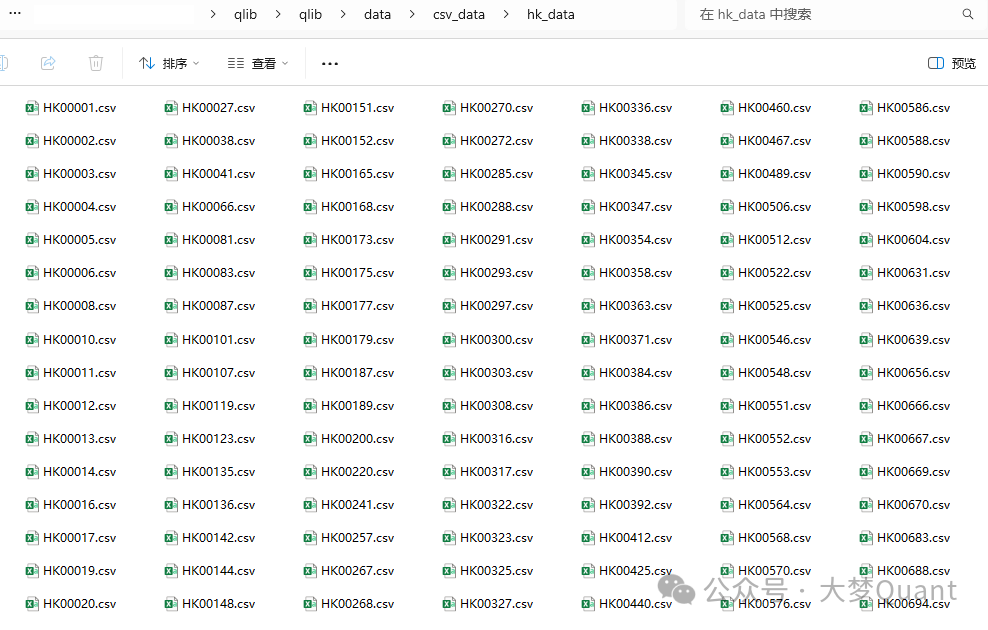Expand the chevron before first qlib breadcrumb

click(213, 14)
